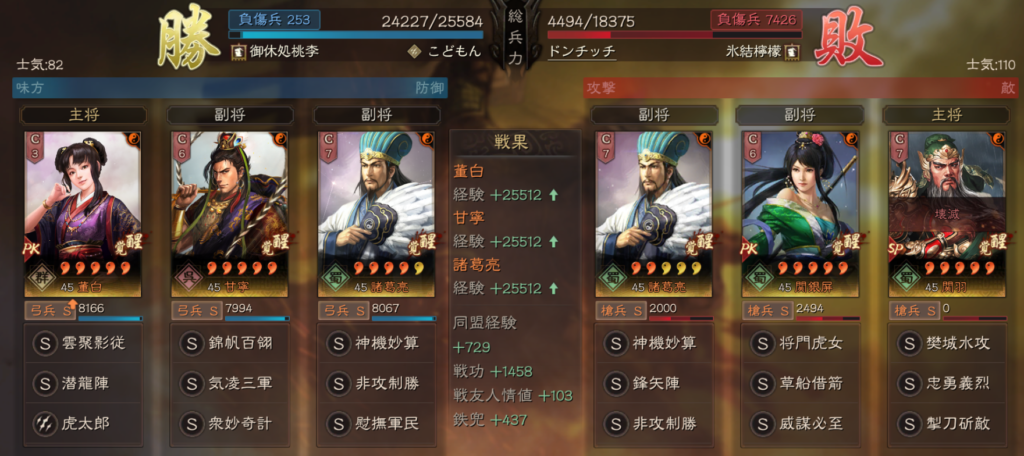Click the diamond icon next to こどもん
The width and height of the screenshot is (1024, 456).
[414, 52]
